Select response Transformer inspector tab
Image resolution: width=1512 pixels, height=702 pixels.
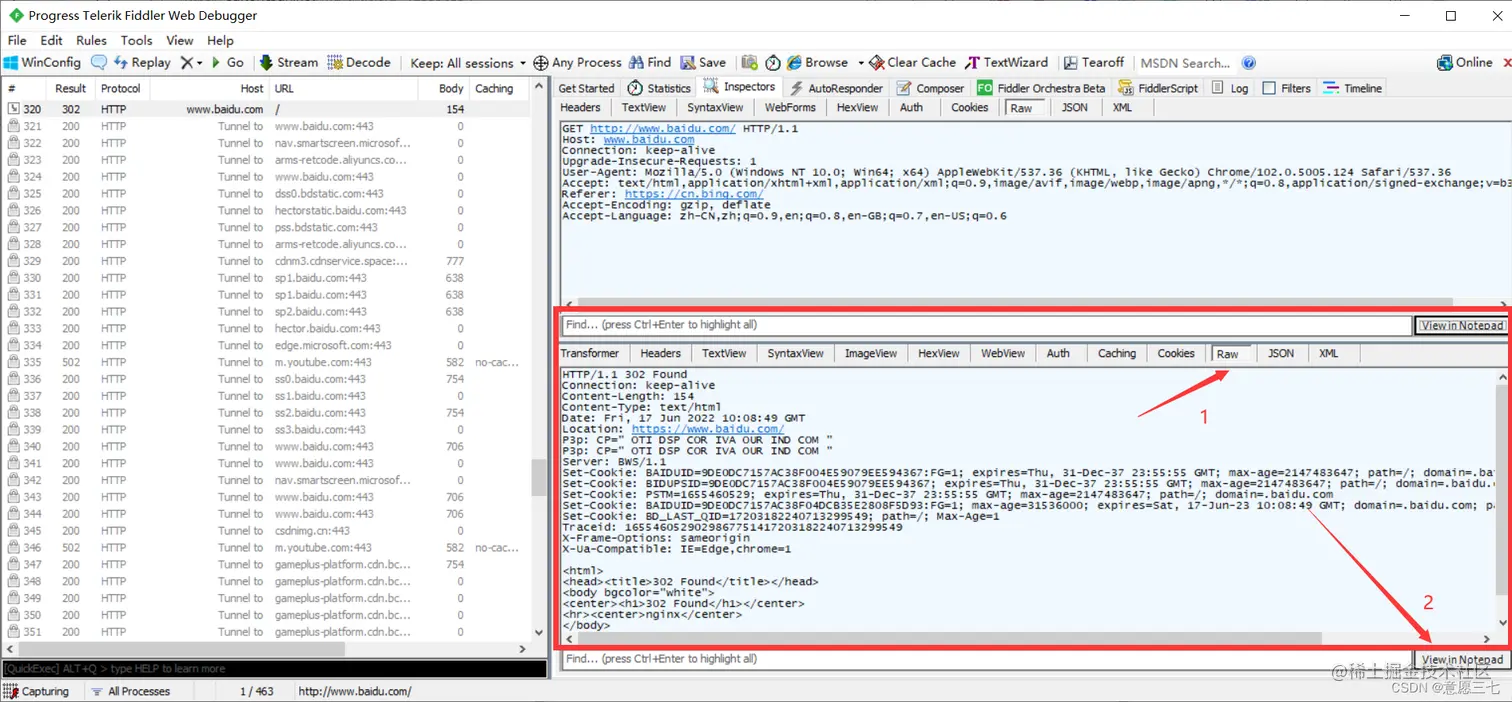click(590, 353)
